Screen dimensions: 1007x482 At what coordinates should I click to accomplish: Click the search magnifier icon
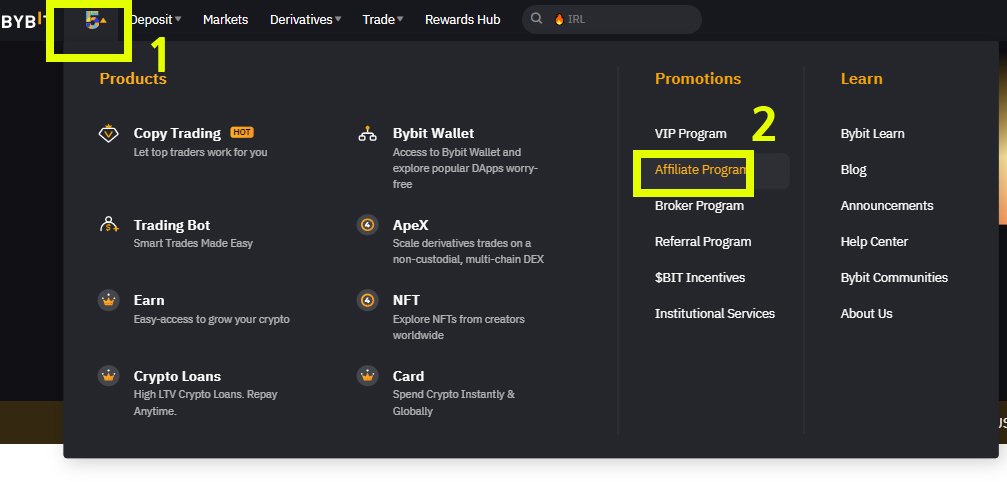[x=537, y=19]
